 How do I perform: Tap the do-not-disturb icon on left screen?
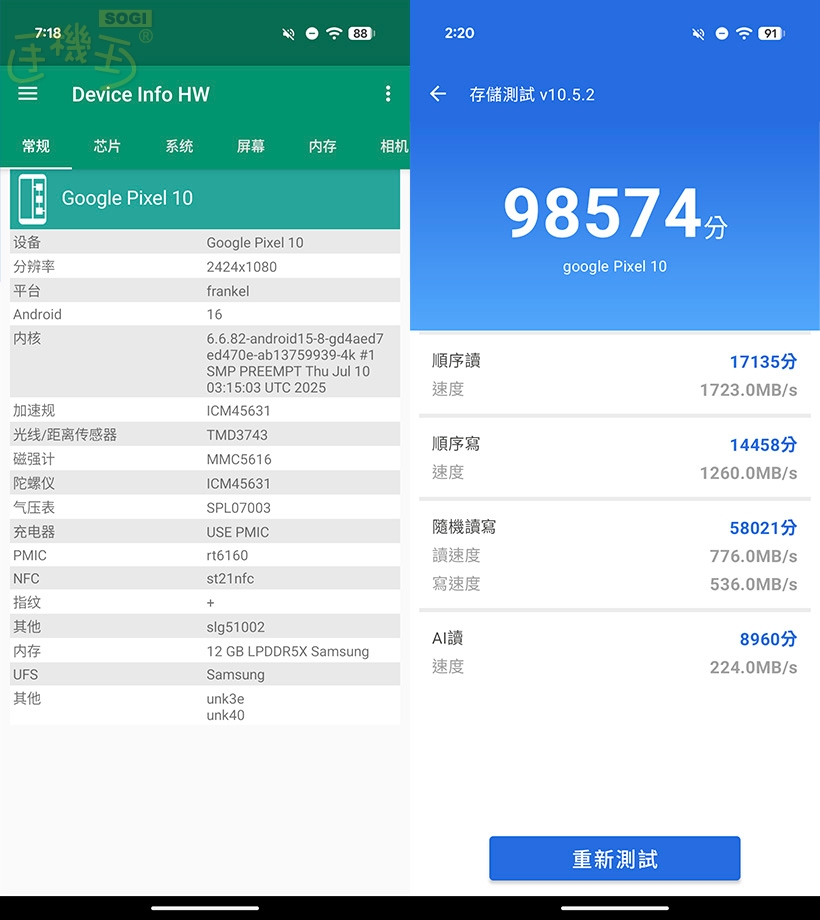[312, 34]
